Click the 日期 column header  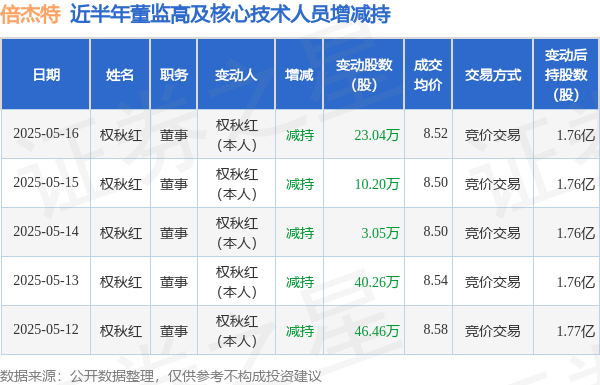(x=46, y=75)
